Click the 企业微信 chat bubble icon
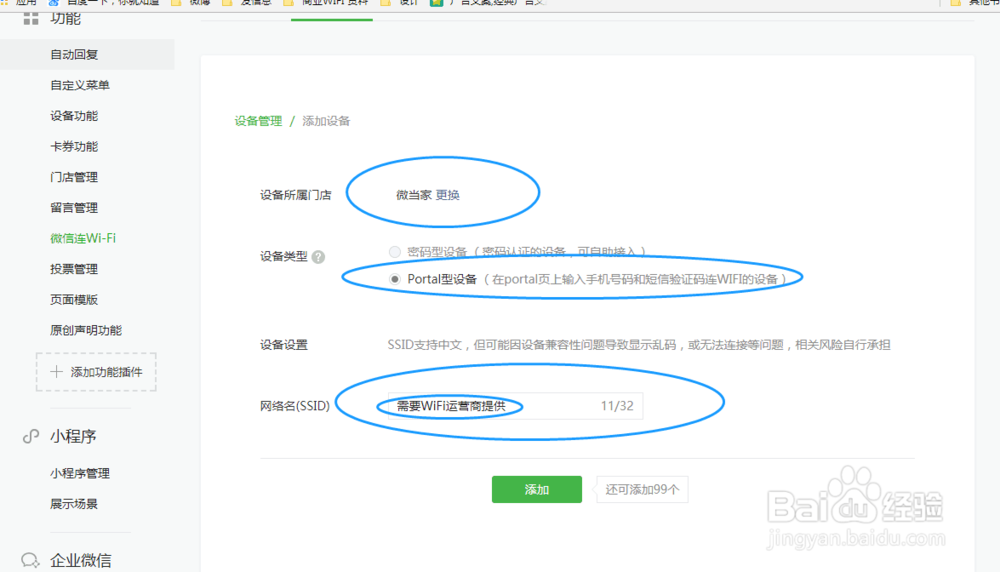1000x572 pixels. [x=30, y=560]
